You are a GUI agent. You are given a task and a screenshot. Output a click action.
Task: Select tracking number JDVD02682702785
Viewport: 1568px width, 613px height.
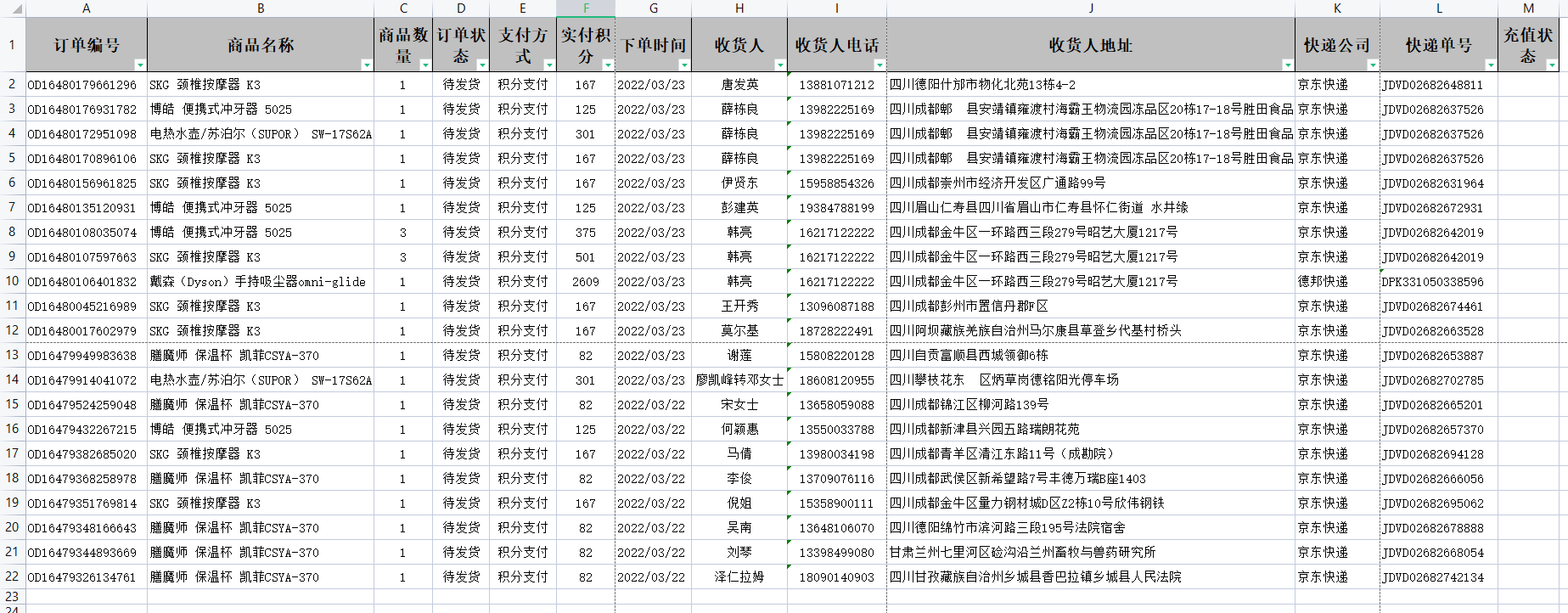pyautogui.click(x=1439, y=380)
